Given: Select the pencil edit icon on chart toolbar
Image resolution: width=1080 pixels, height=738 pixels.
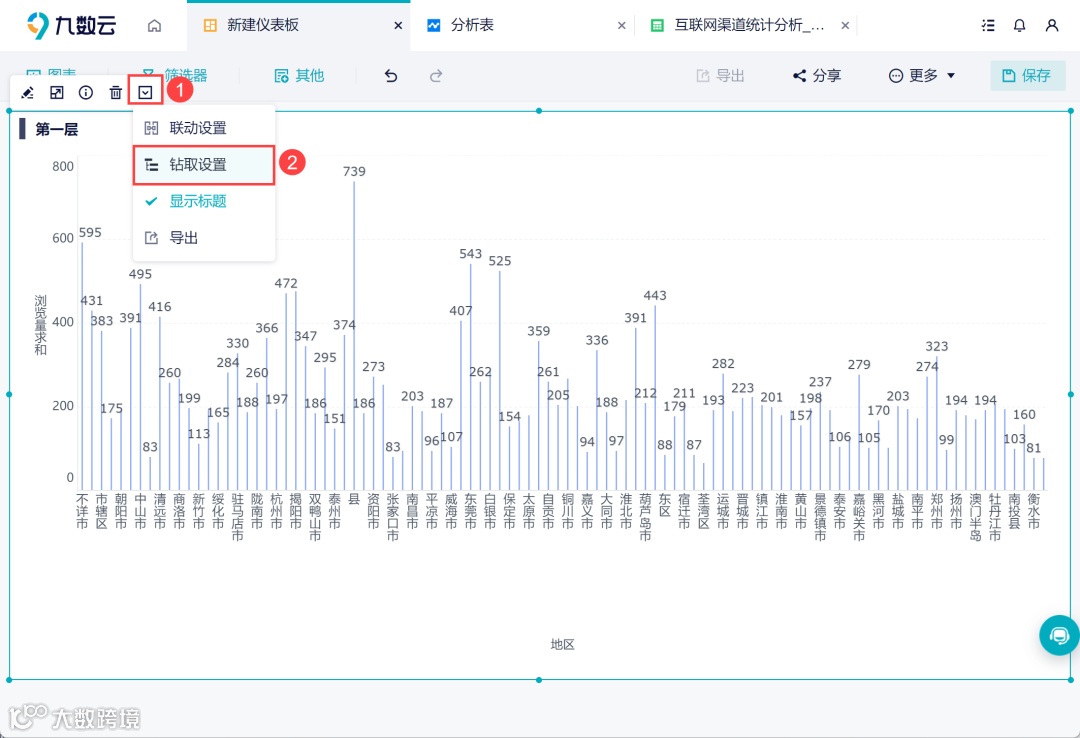Looking at the screenshot, I should click(x=27, y=91).
